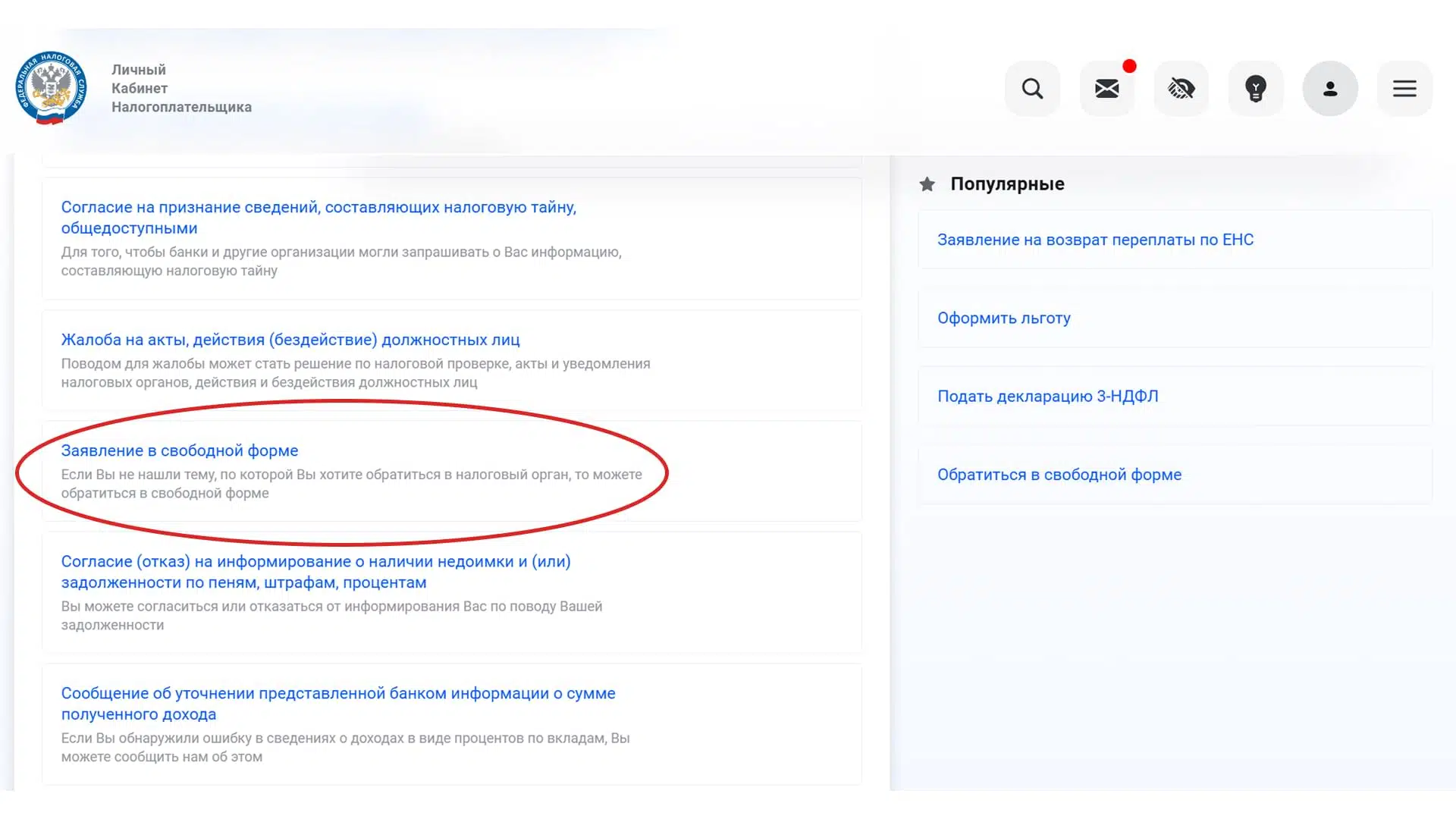
Task: Select Заявление на возврат переплаты по ЕНС
Action: 1095,240
